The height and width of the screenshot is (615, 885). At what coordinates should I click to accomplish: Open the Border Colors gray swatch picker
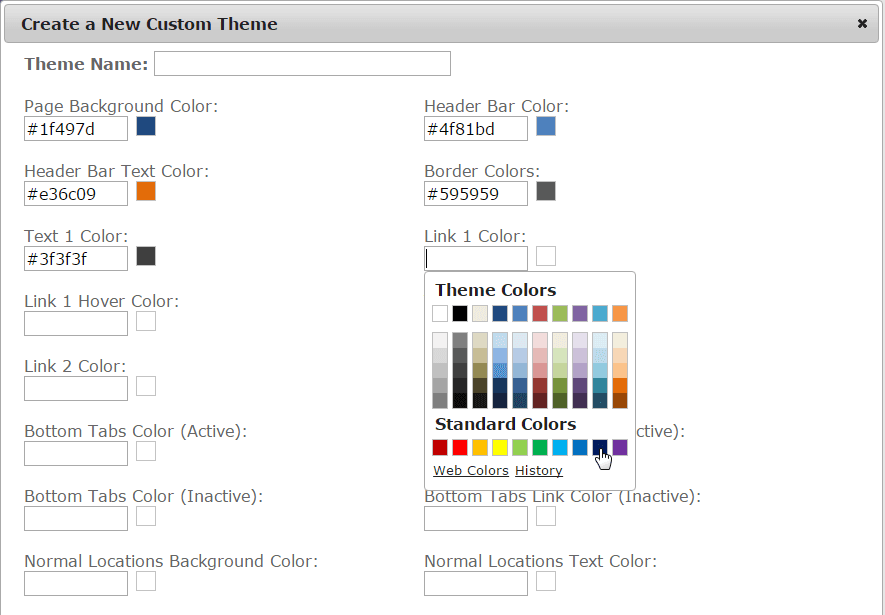click(546, 191)
